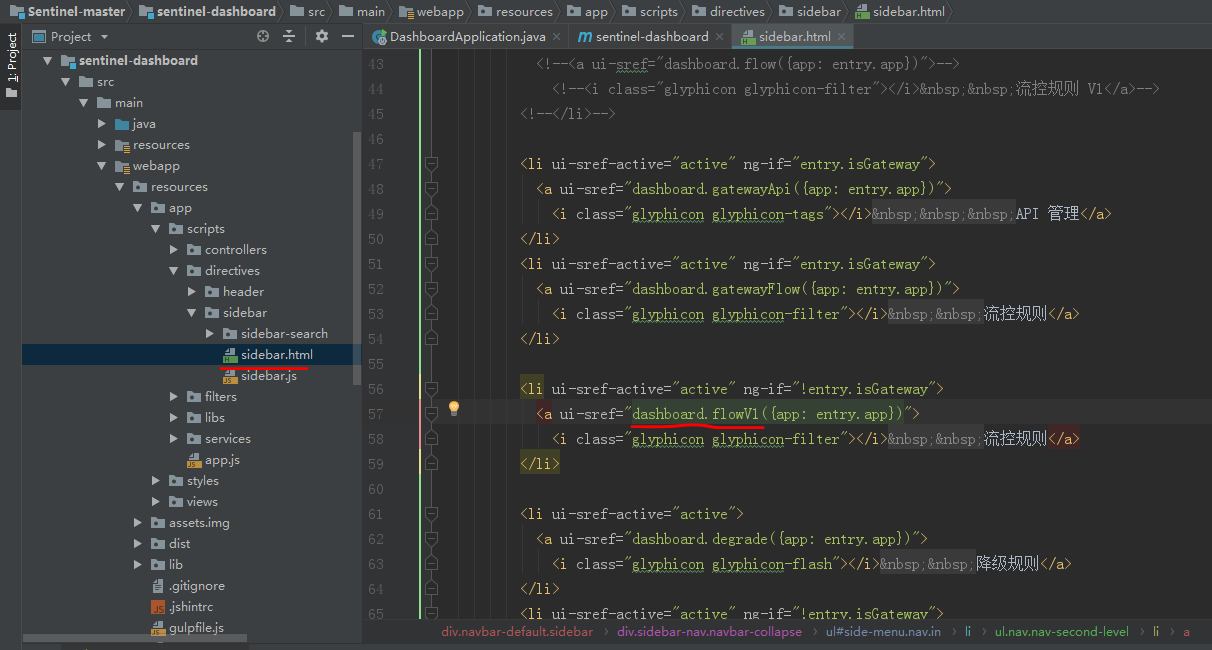Hide the Project tool window
Screen dimensions: 1212x650
click(347, 36)
